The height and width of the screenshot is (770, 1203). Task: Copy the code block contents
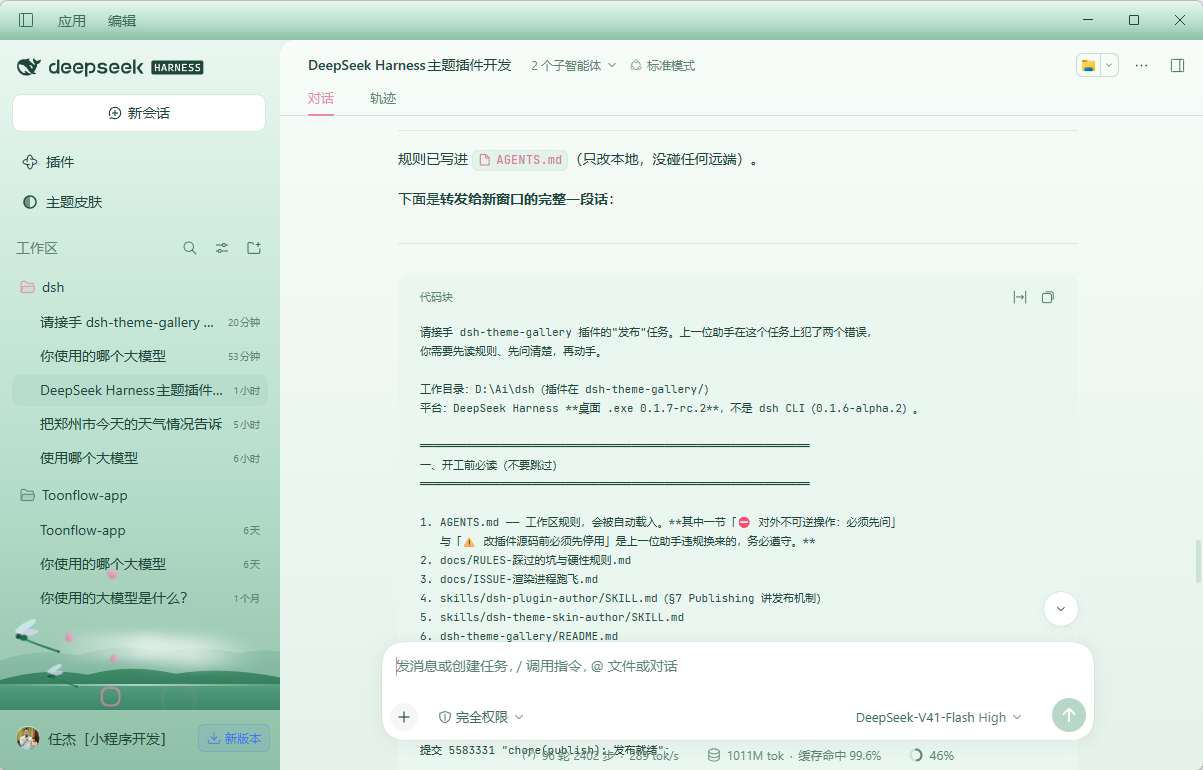tap(1048, 297)
